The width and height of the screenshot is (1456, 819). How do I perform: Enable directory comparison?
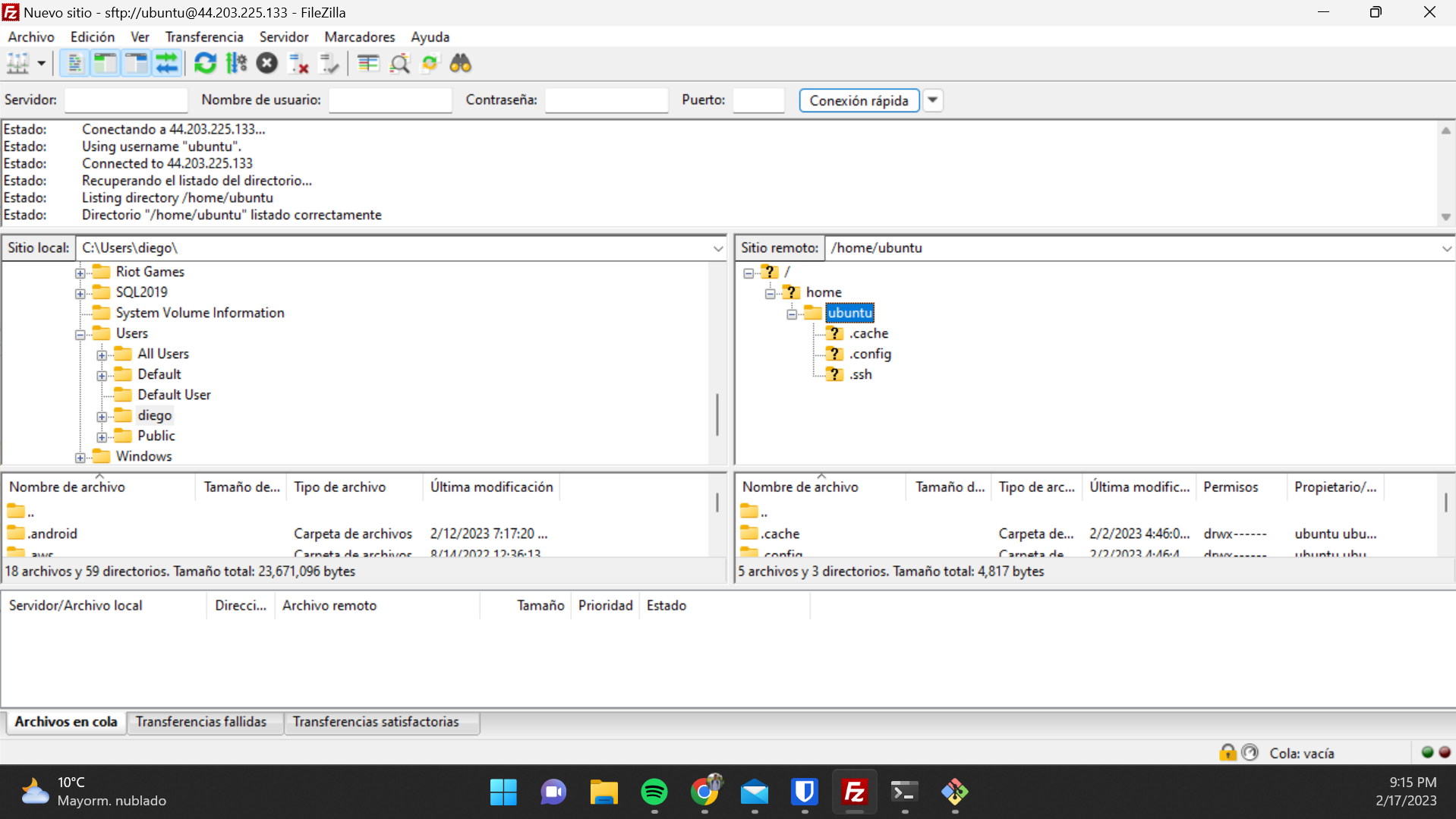[400, 63]
